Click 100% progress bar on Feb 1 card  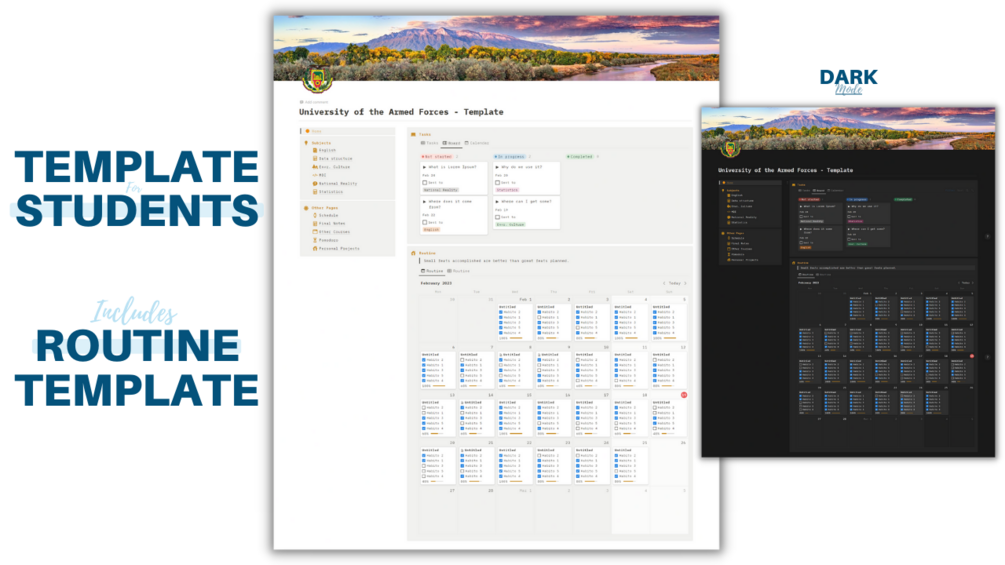517,338
